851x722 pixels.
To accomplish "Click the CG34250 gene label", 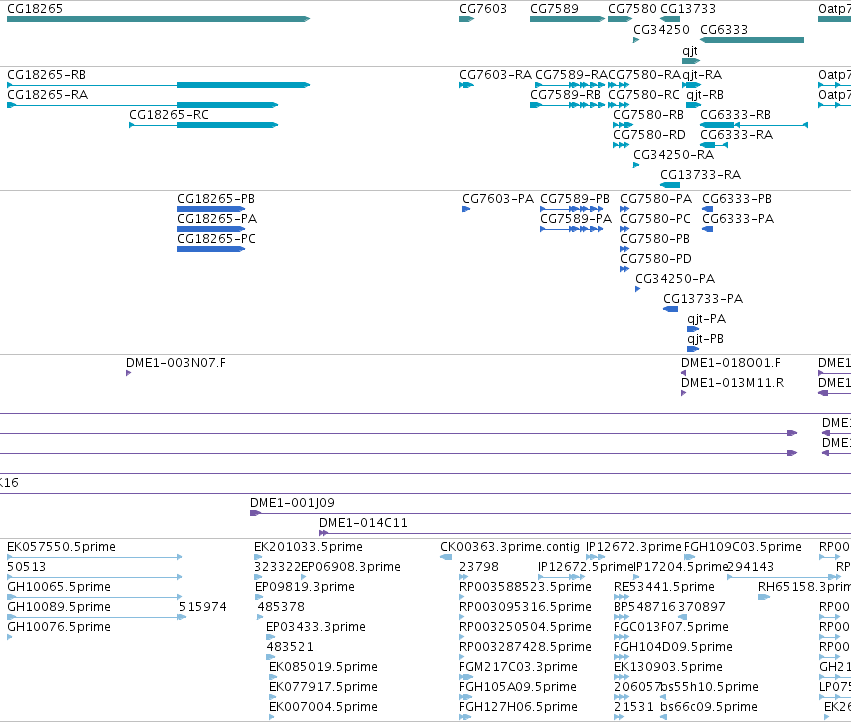I will click(662, 29).
